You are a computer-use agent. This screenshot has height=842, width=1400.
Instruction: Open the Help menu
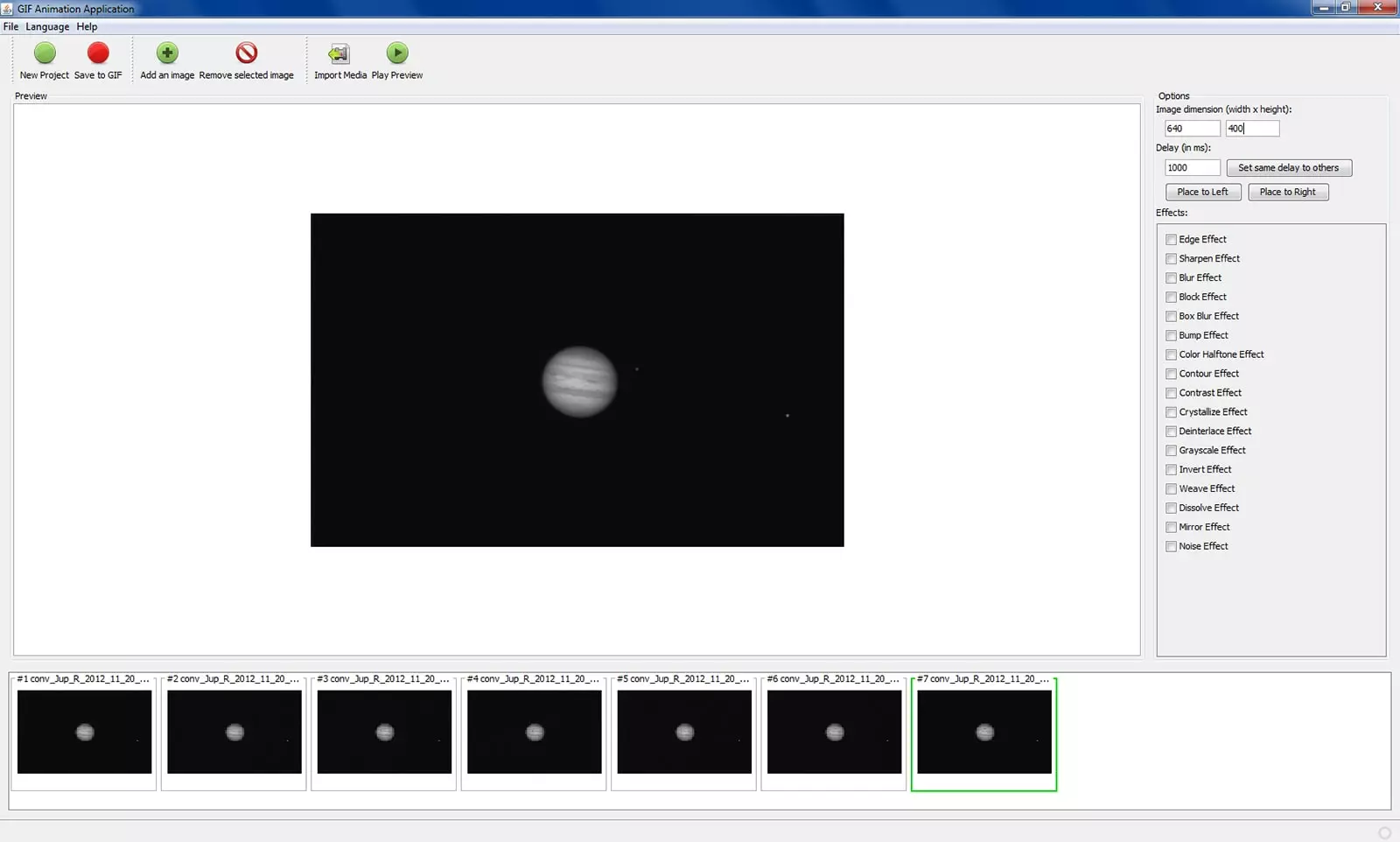pyautogui.click(x=87, y=27)
